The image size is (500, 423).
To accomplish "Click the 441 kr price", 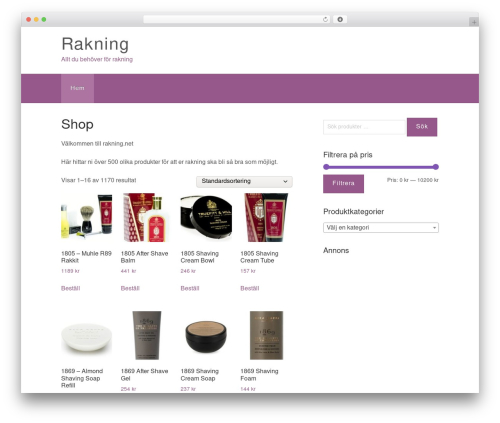I will tap(128, 271).
